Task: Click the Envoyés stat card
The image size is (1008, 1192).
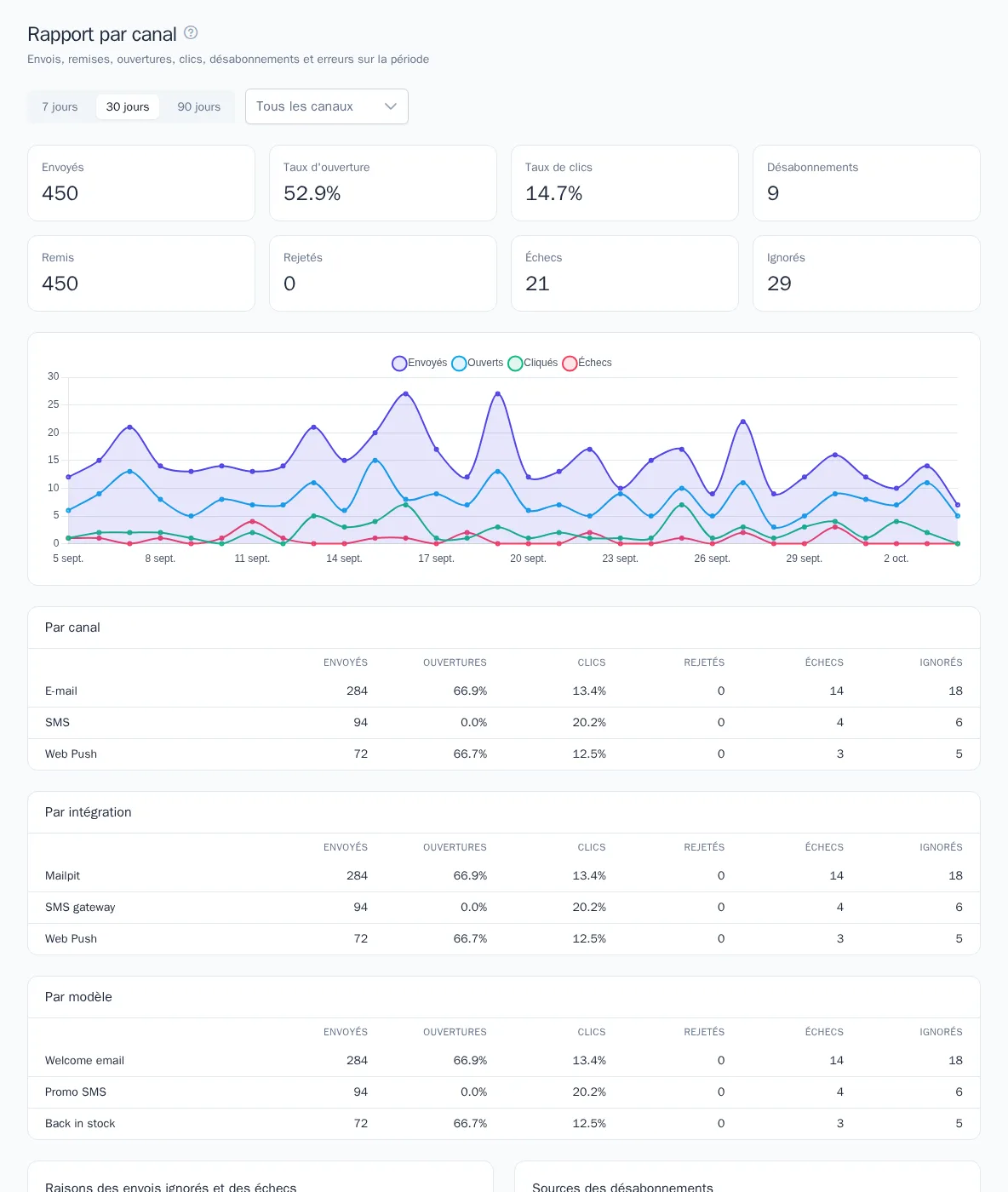Action: [141, 183]
